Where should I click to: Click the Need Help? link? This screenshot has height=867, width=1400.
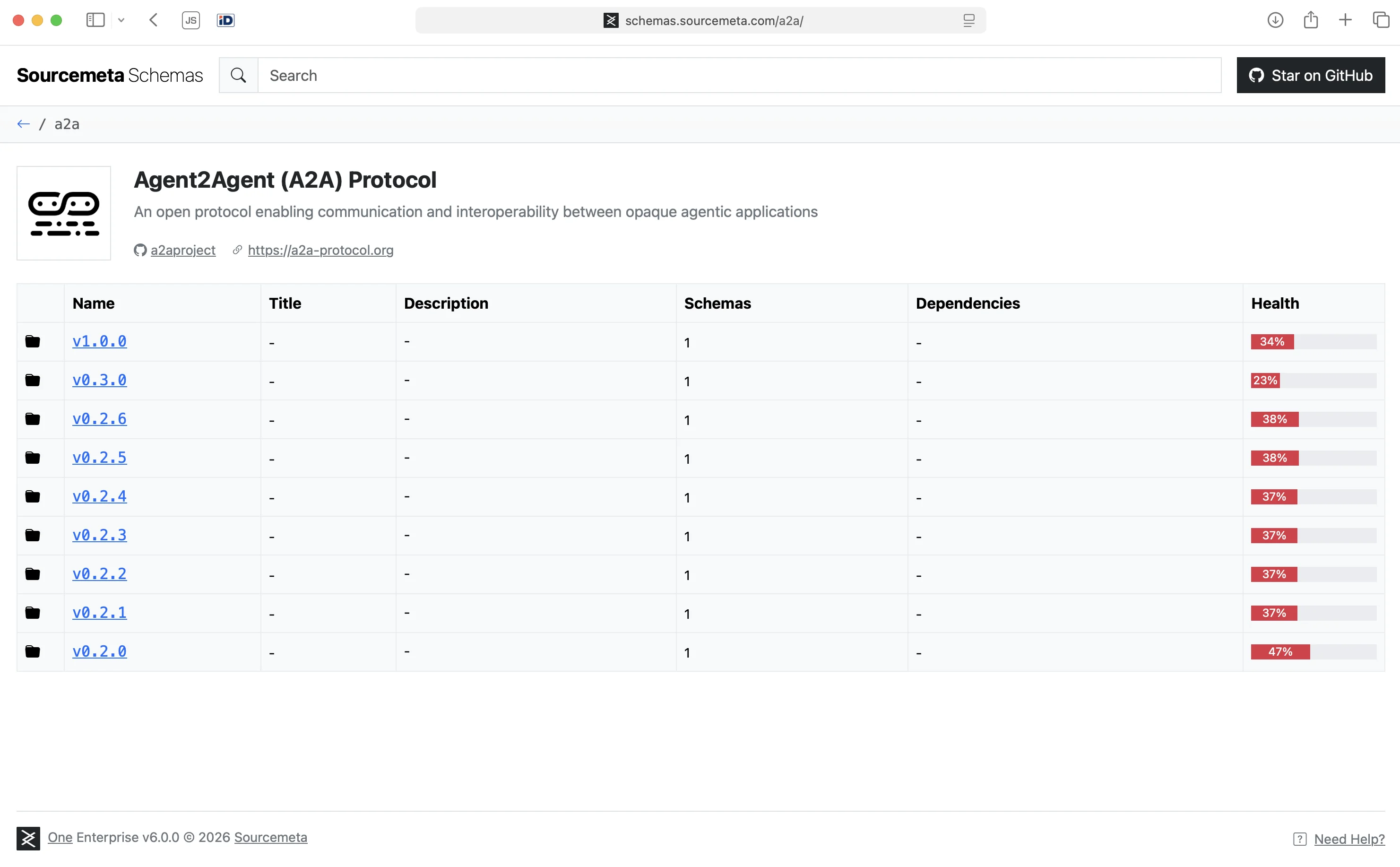[x=1349, y=839]
